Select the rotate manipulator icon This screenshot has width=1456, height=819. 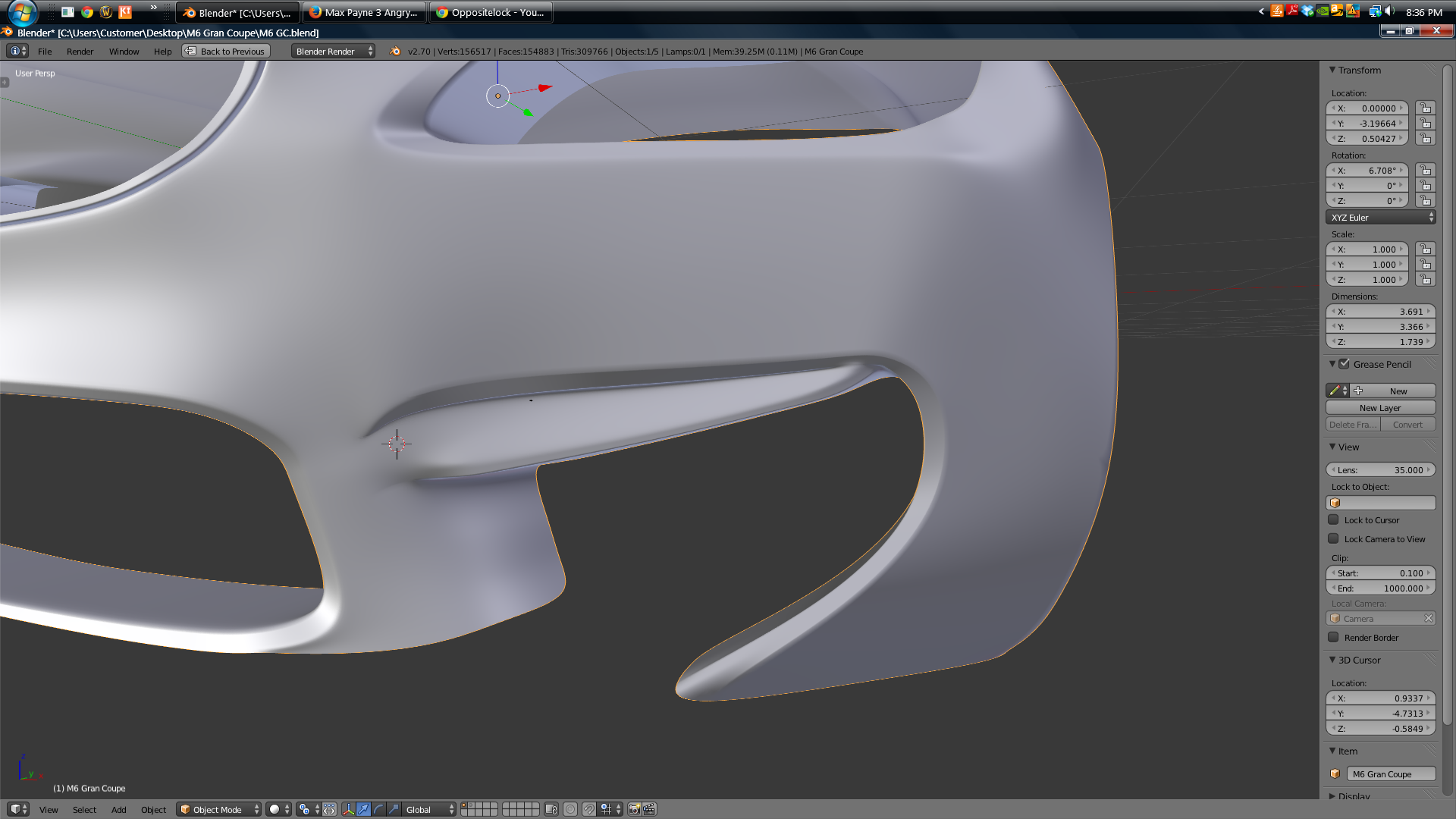pos(378,809)
